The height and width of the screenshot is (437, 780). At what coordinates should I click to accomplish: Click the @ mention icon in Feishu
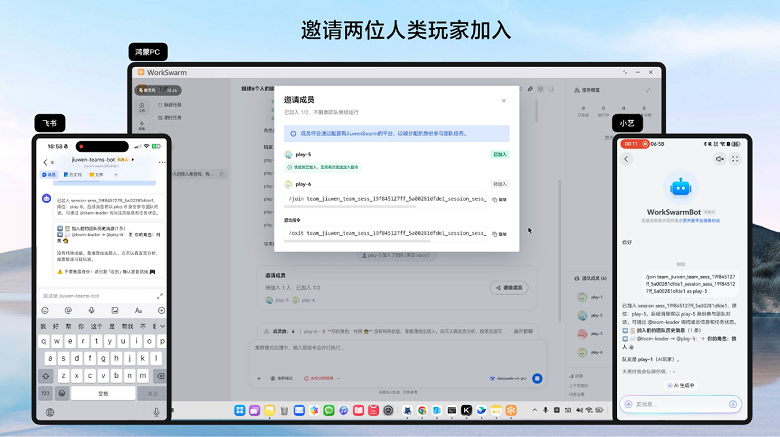point(68,311)
